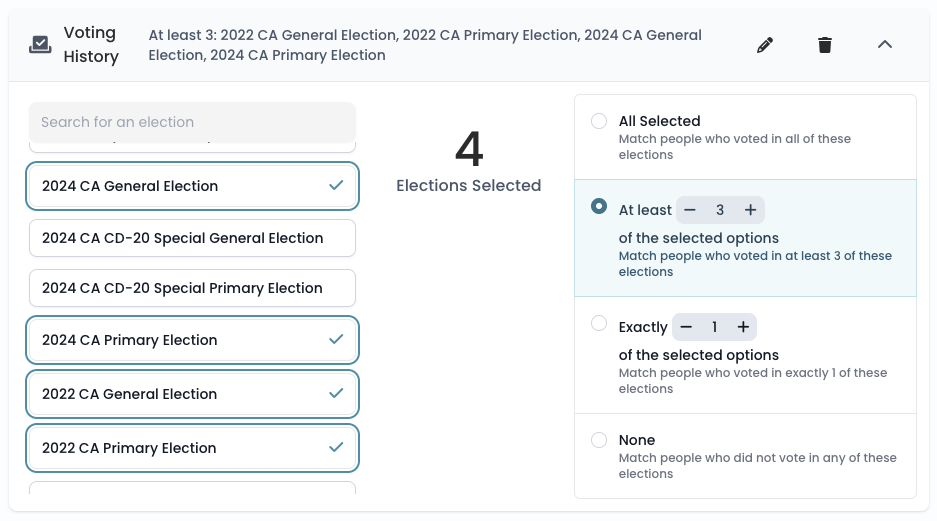Image resolution: width=937 pixels, height=521 pixels.
Task: Deselect 2024 CA General Election
Action: [192, 186]
